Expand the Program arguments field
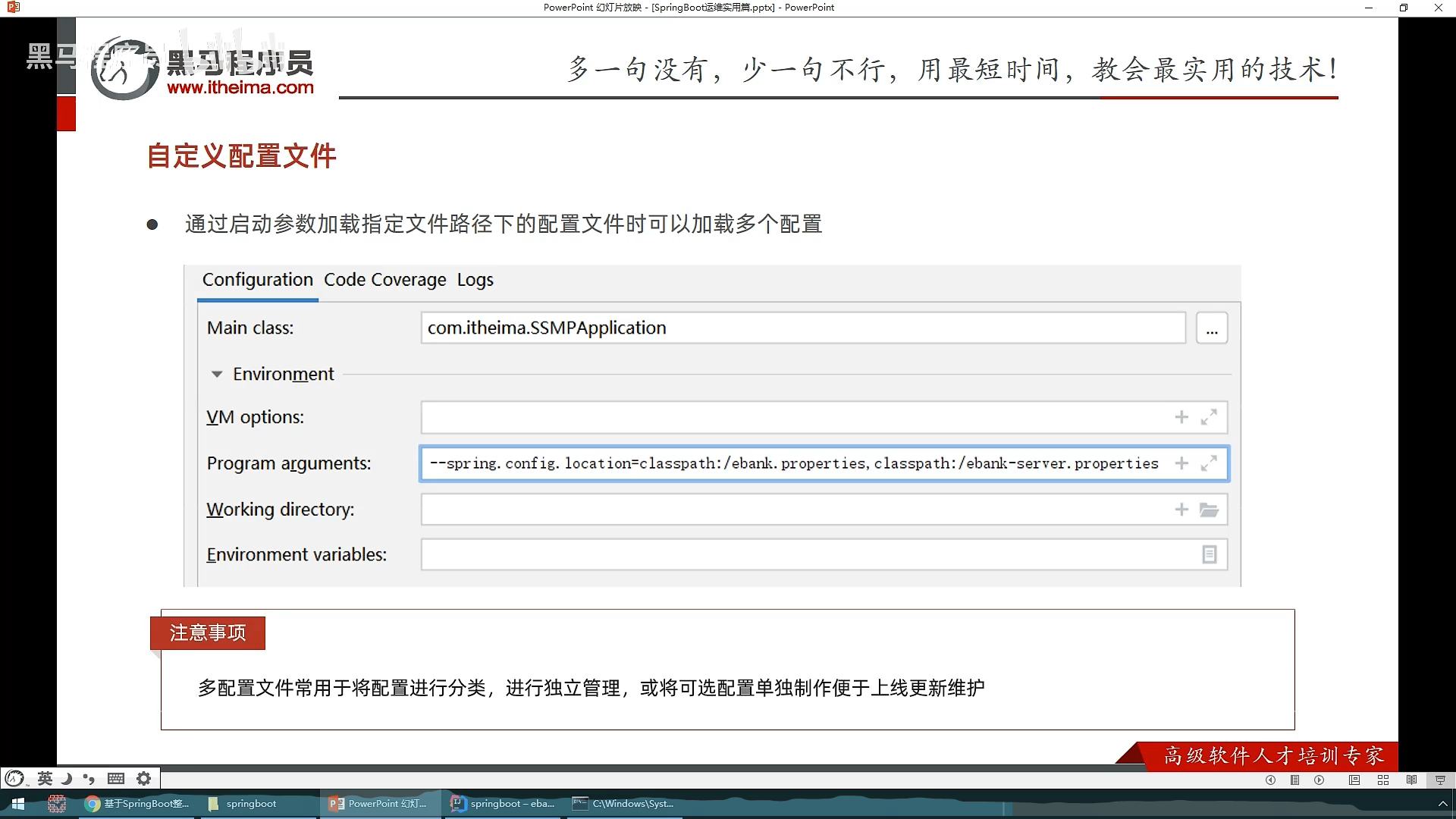Image resolution: width=1456 pixels, height=819 pixels. point(1209,463)
